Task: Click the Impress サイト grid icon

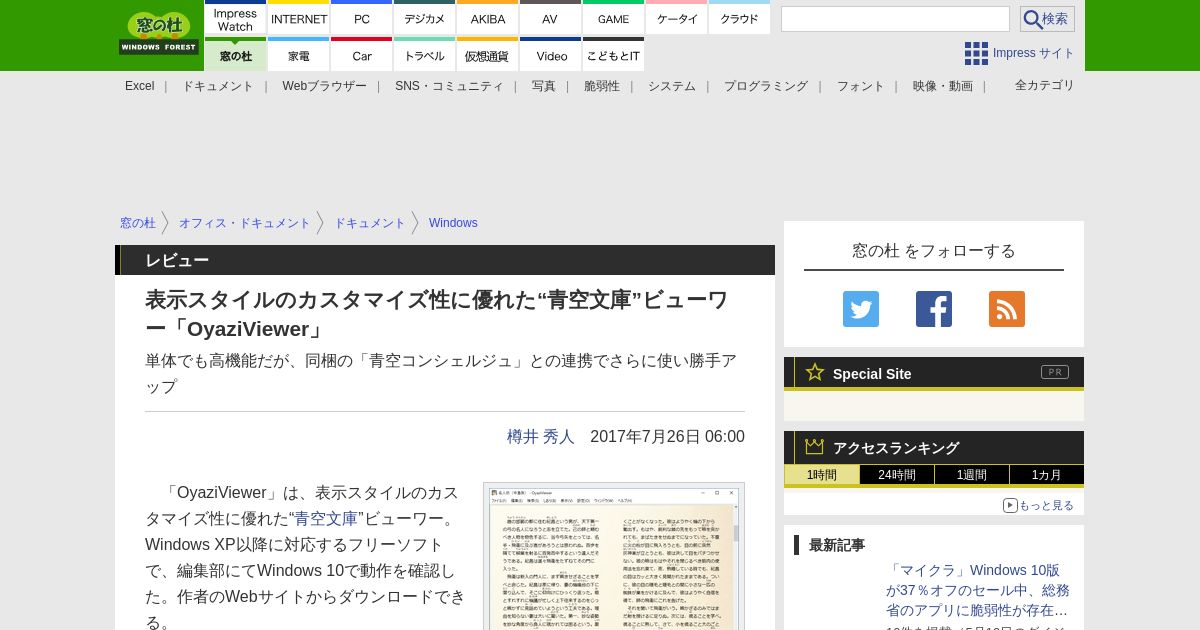Action: tap(976, 53)
